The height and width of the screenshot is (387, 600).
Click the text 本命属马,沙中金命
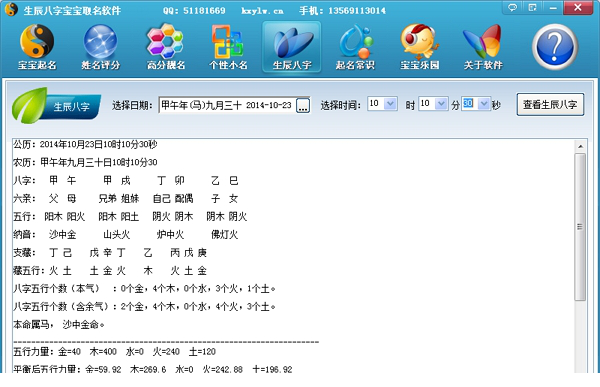(59, 325)
